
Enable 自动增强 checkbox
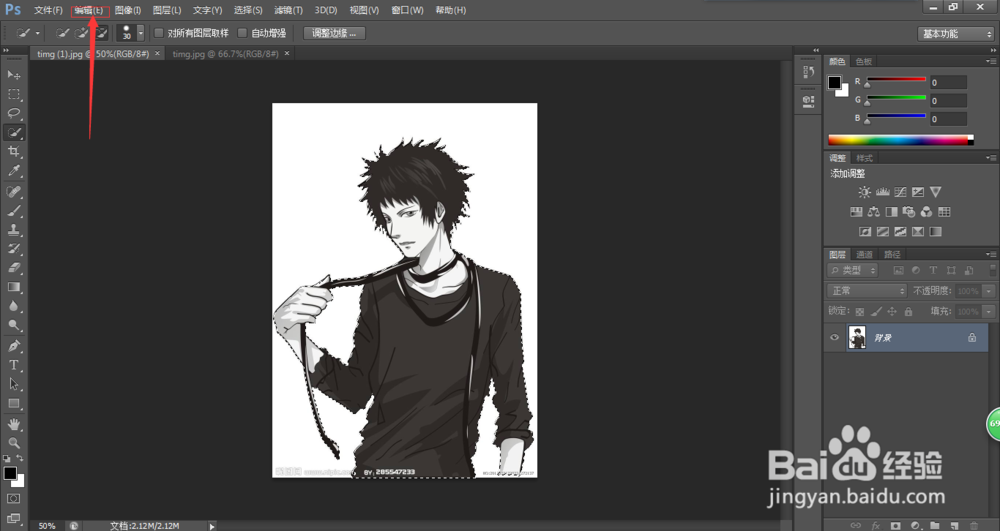(242, 33)
